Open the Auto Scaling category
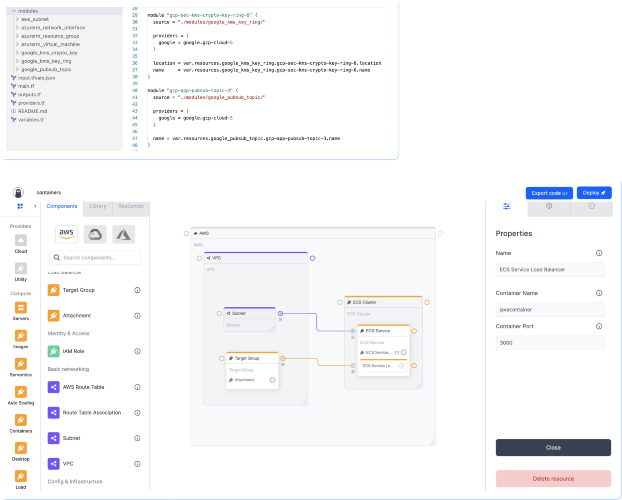 pos(21,392)
